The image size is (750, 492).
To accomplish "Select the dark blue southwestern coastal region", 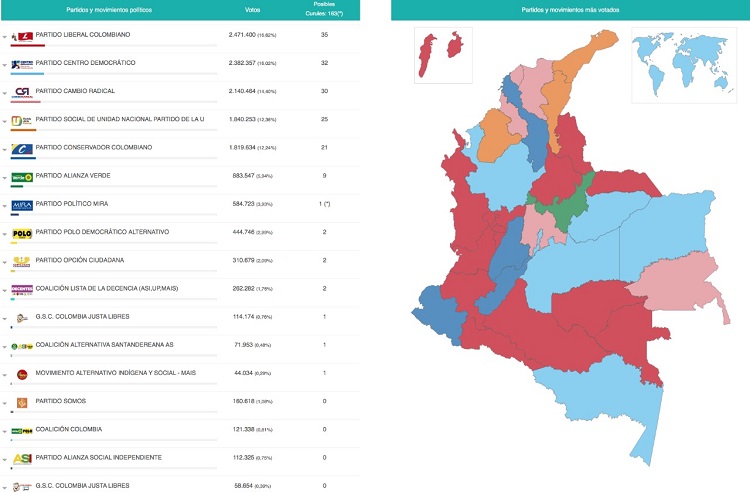I will tap(438, 313).
